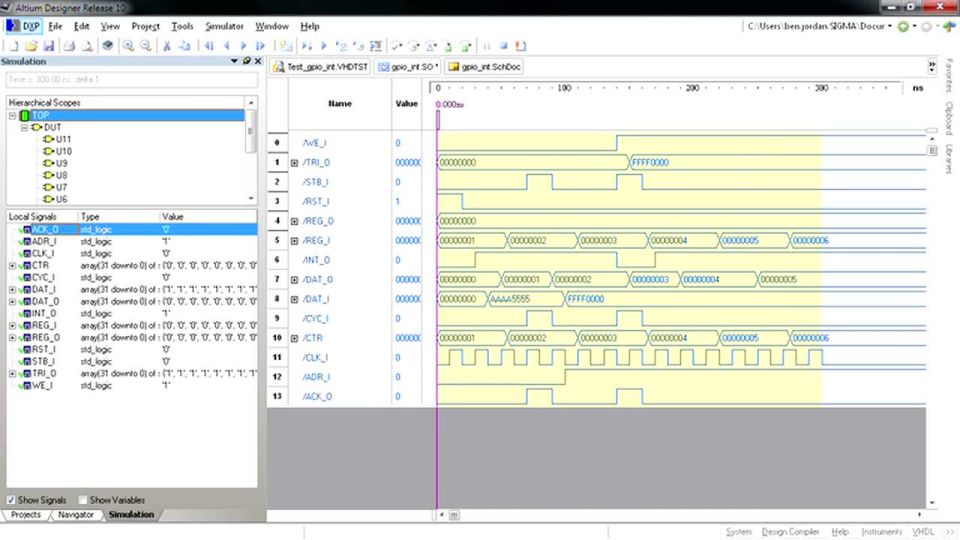
Task: Open the Simulation panel options dropdown arrow
Action: [234, 61]
